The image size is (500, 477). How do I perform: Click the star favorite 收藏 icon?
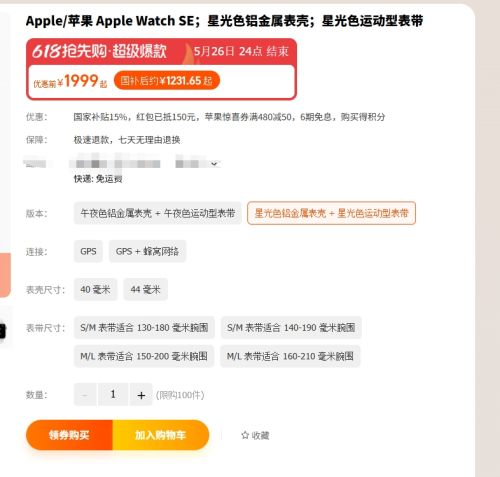click(245, 435)
